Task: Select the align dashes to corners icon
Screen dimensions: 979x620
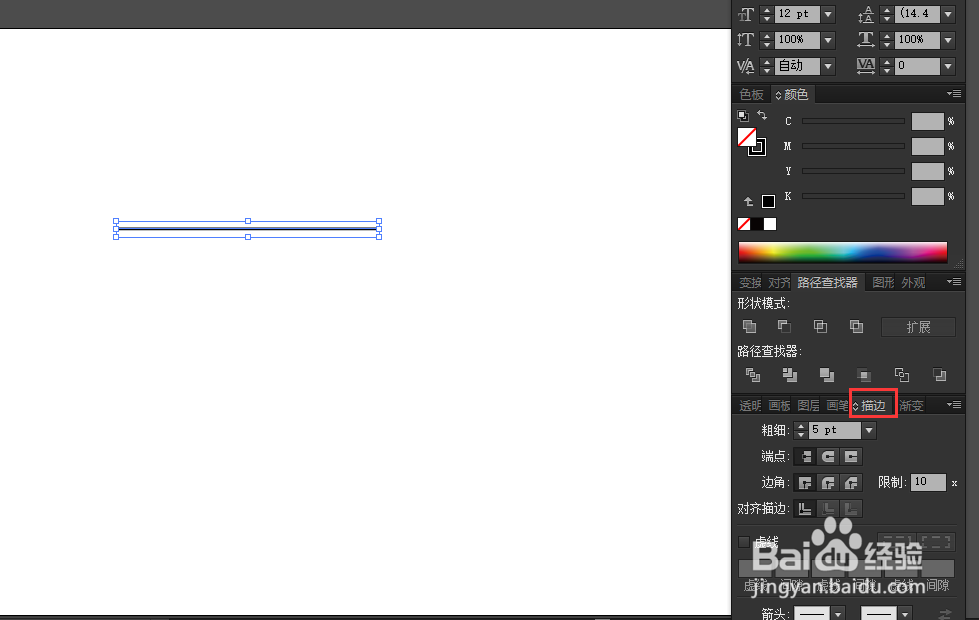Action: click(x=935, y=541)
